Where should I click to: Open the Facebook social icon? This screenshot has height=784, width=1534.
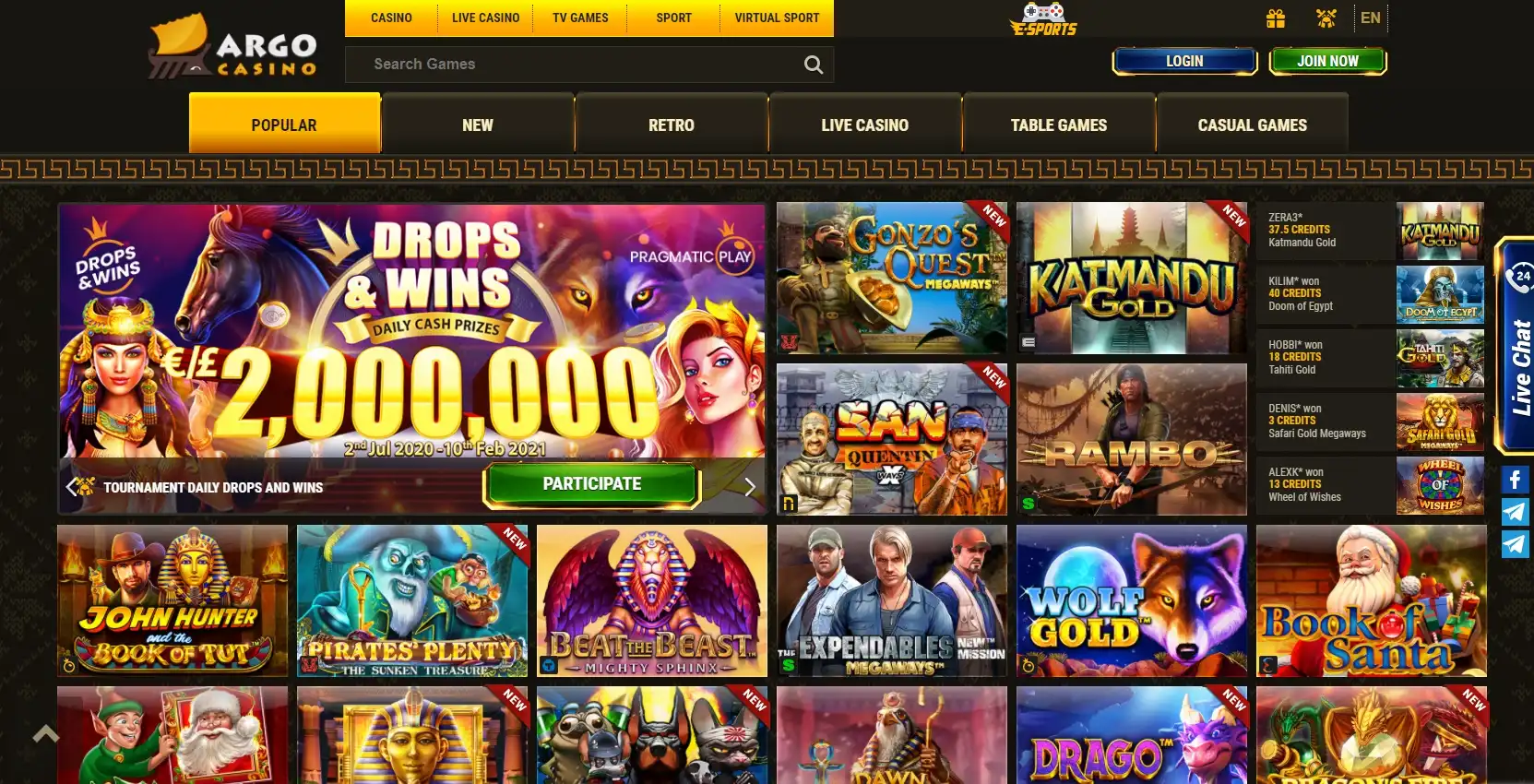(x=1515, y=480)
